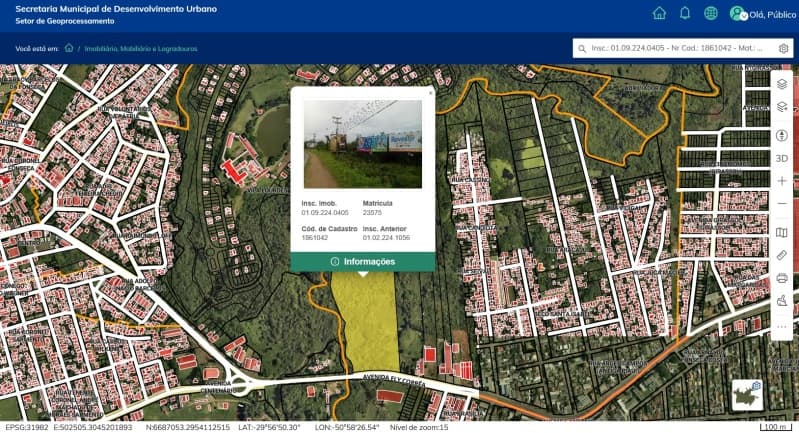799x433 pixels.
Task: Click 'Setor de Geoprocessamento' subtitle
Action: point(65,21)
